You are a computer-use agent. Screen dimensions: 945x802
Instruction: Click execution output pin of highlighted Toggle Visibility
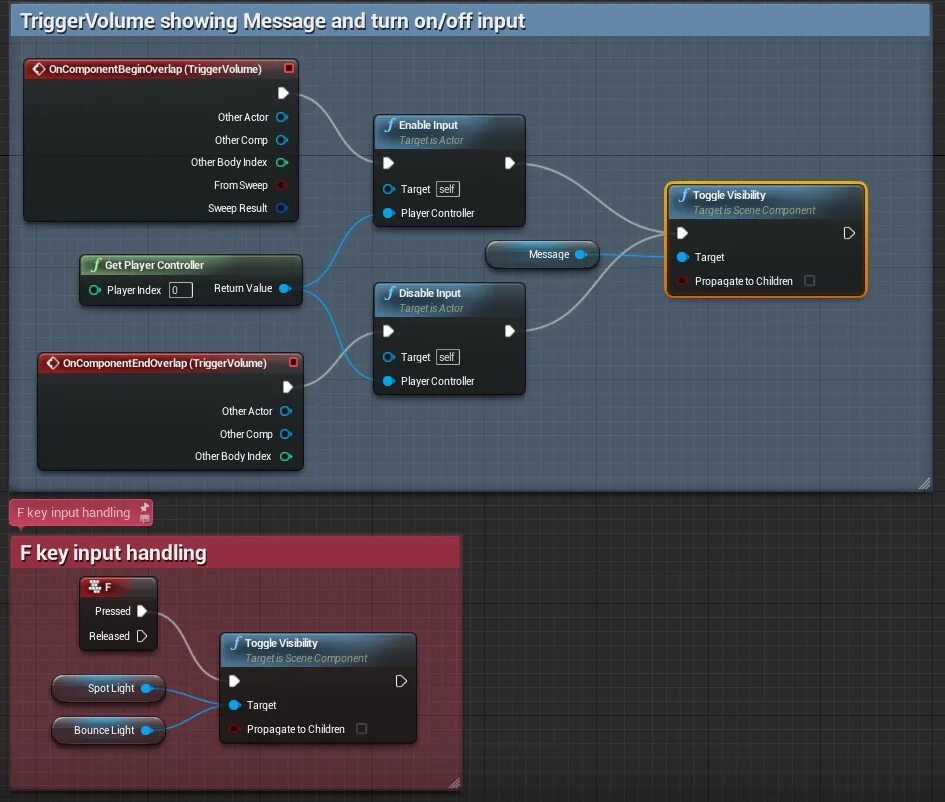click(x=849, y=233)
